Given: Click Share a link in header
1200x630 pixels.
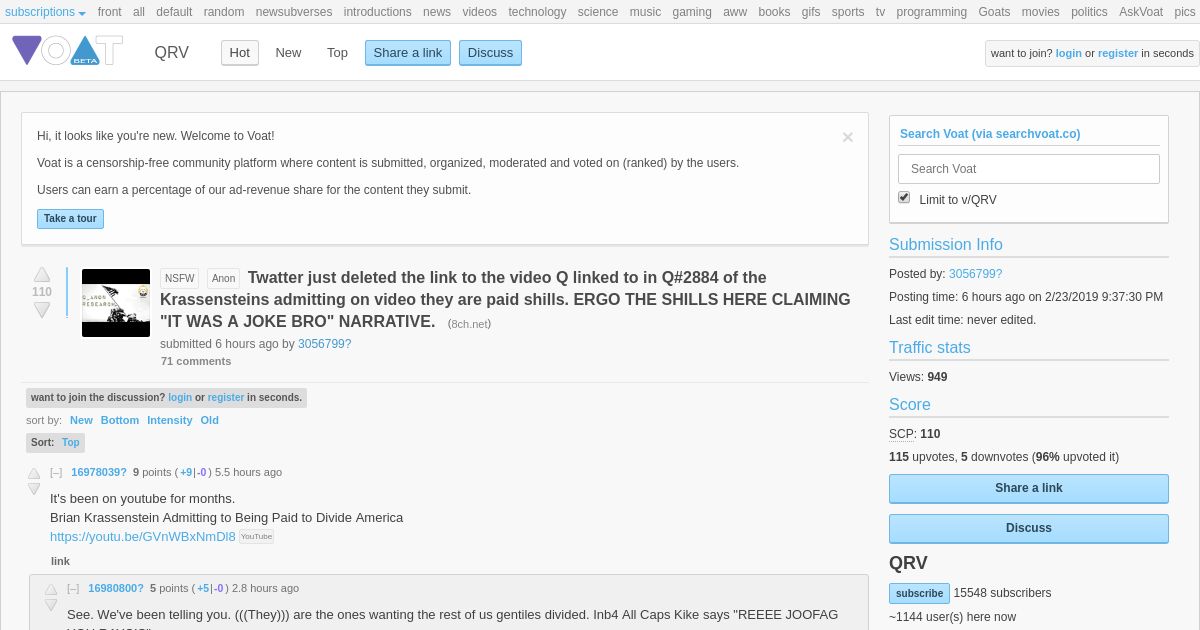Looking at the screenshot, I should [408, 53].
